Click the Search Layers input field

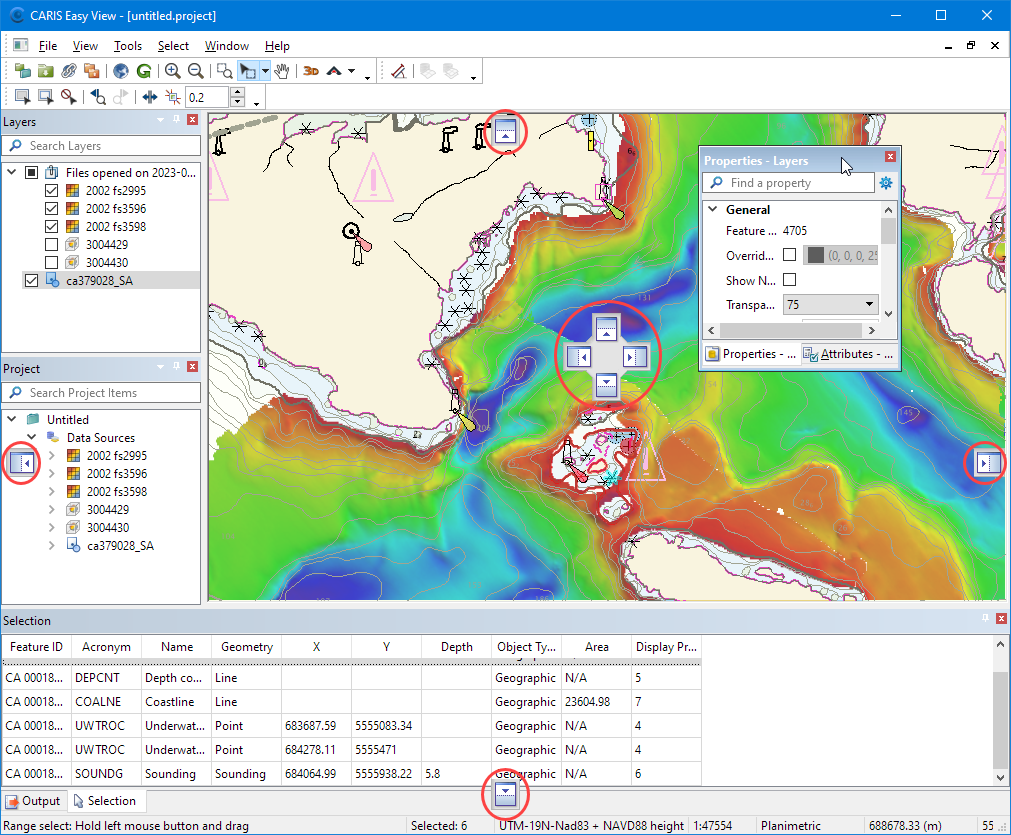tap(110, 146)
